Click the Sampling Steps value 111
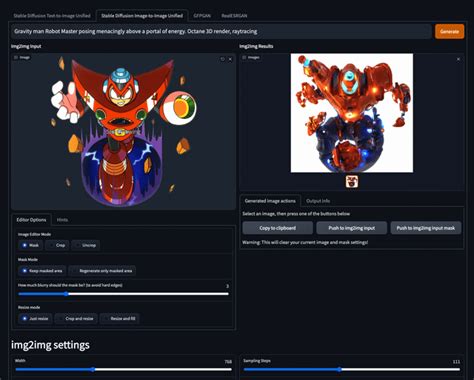The image size is (474, 380). tap(456, 362)
